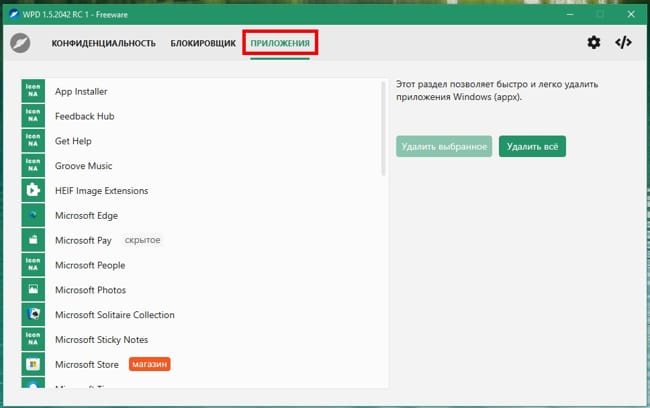Click the app list scrollbar thumb
The height and width of the screenshot is (408, 650).
point(383,128)
